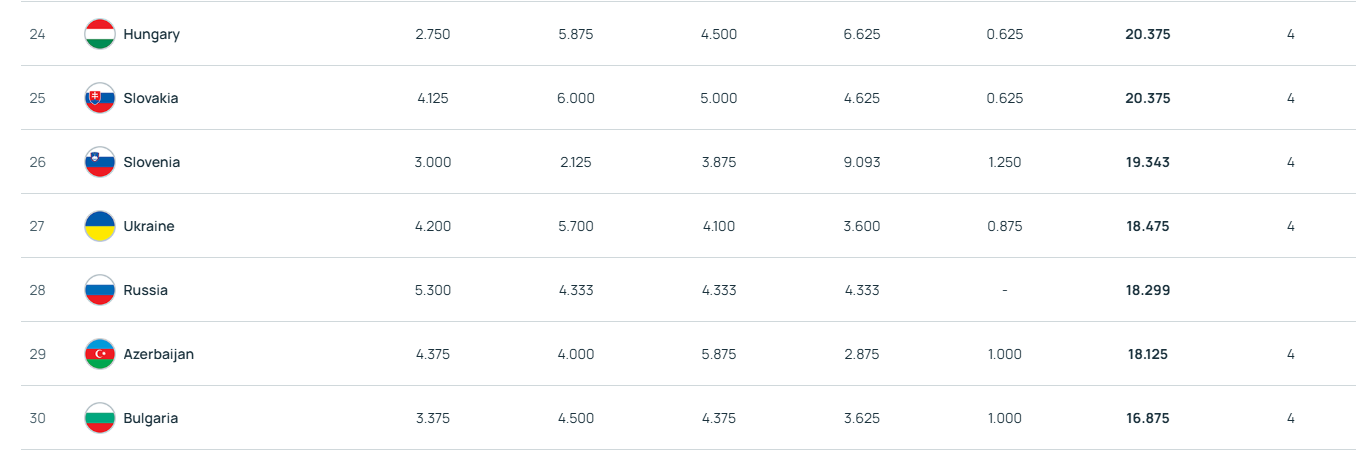
Task: Open the Azerbaijan country link
Action: [x=159, y=354]
